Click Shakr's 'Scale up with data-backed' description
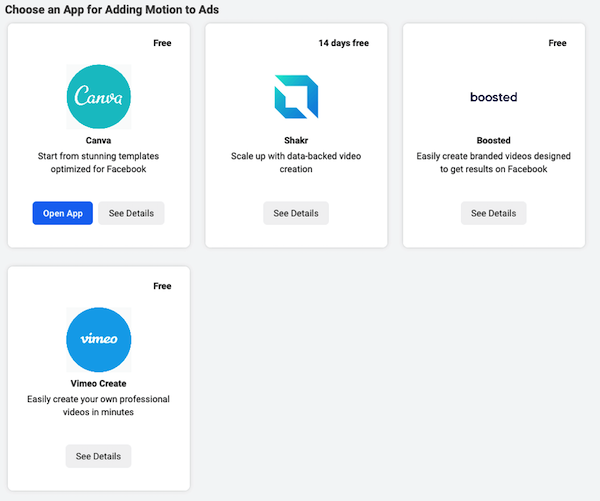The image size is (600, 501). pos(296,162)
